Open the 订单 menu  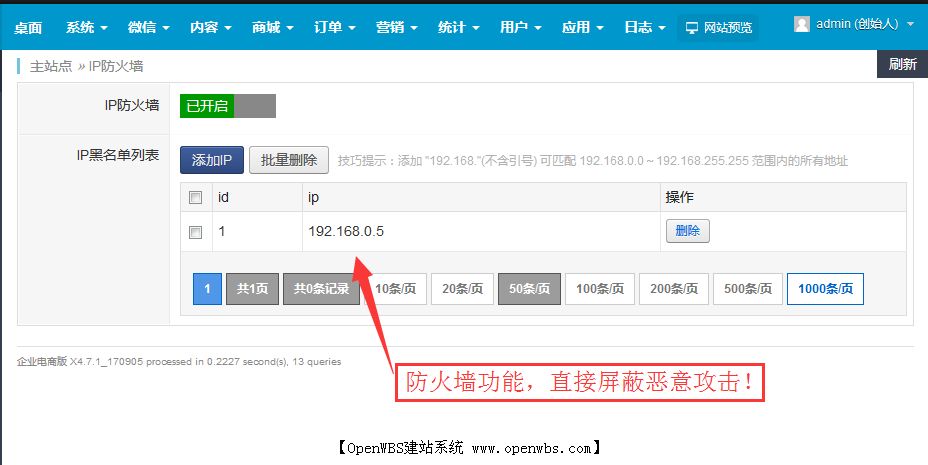[334, 27]
